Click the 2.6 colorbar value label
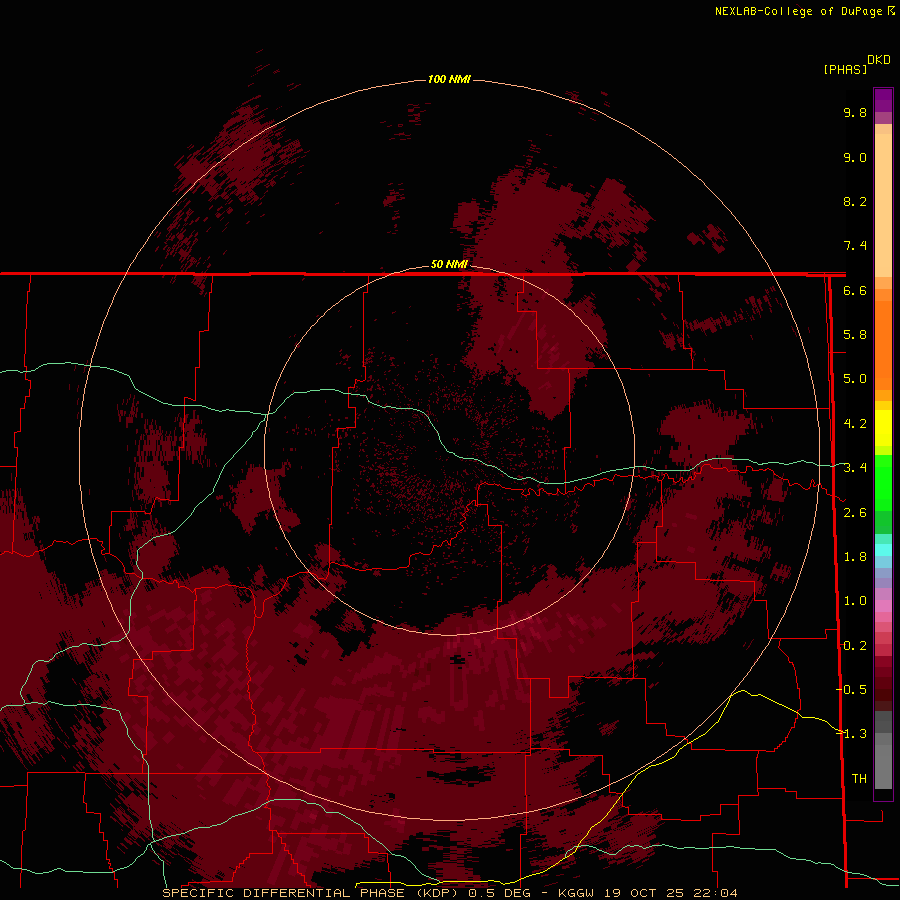 click(x=855, y=513)
